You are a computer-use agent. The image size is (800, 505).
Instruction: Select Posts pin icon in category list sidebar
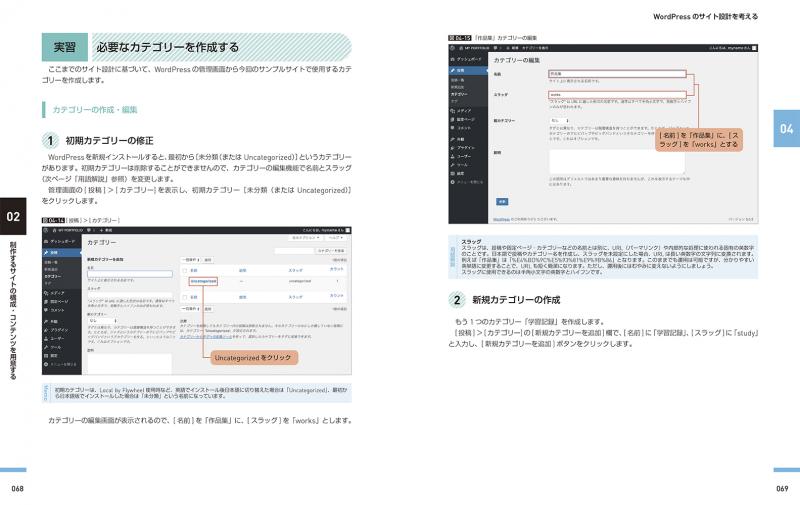tap(46, 252)
